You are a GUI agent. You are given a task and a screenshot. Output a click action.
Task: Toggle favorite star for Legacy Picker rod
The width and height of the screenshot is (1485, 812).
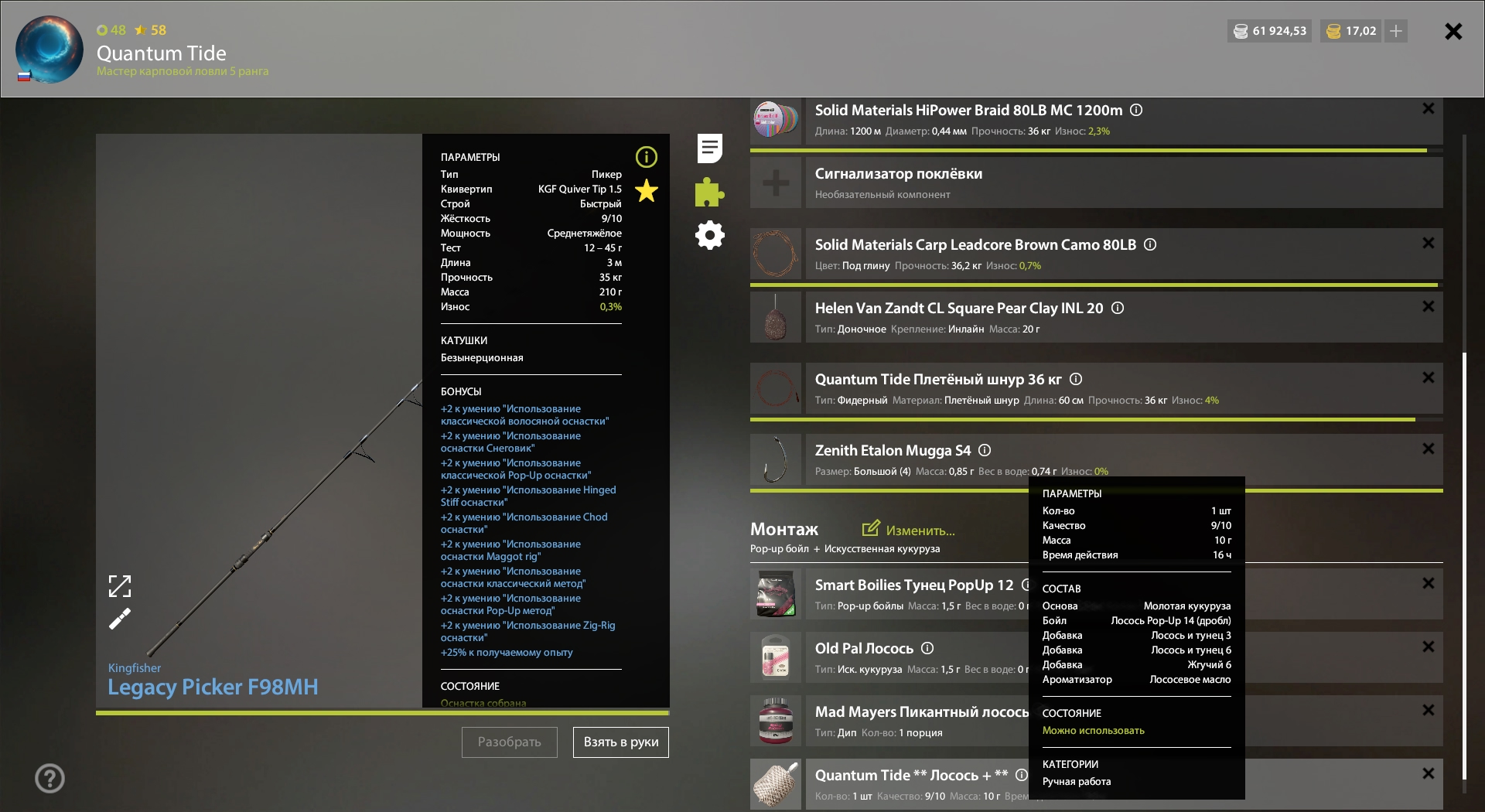point(647,190)
